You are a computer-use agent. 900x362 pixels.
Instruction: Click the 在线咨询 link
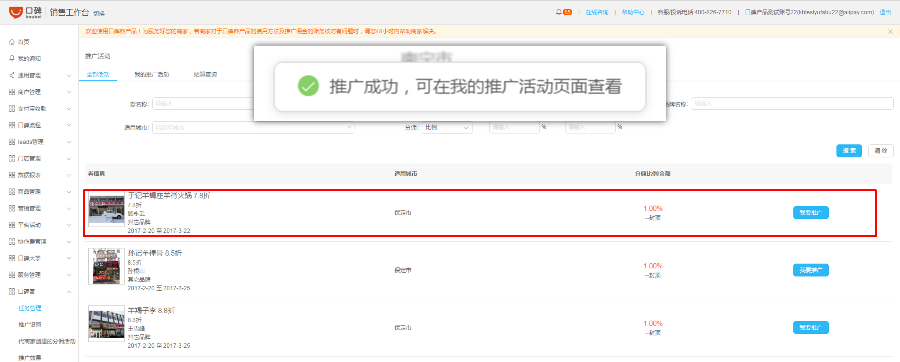coord(597,11)
